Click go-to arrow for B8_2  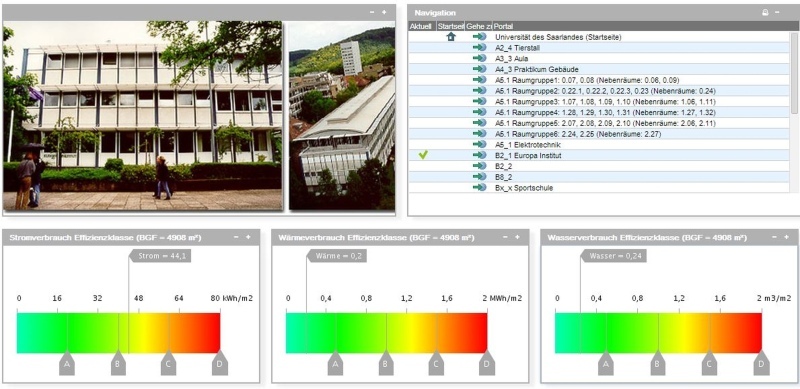point(479,177)
